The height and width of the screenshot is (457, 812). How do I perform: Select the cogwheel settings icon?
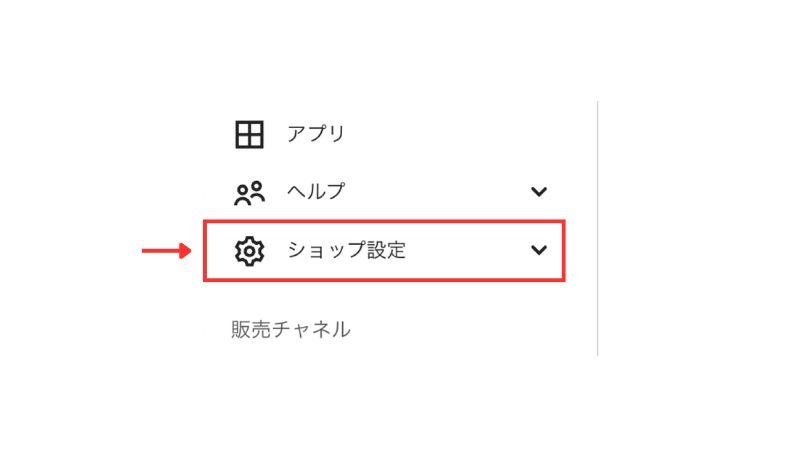pos(249,251)
